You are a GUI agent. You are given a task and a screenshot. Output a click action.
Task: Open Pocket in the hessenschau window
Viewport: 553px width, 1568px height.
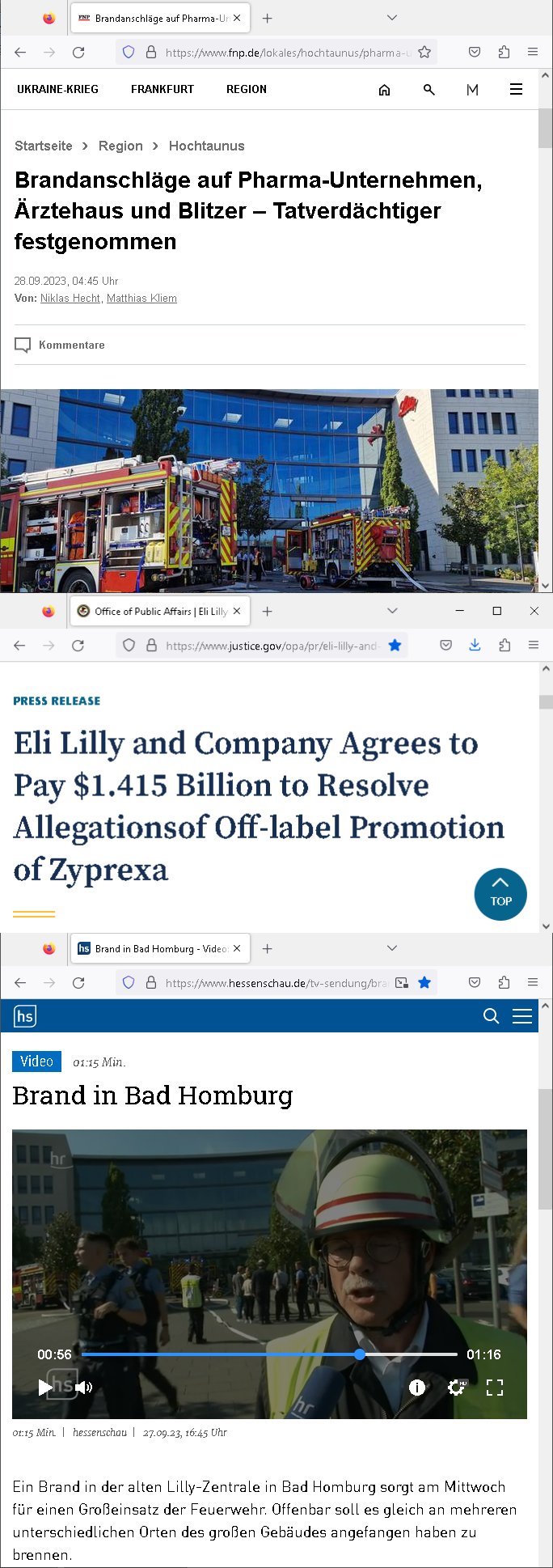point(475,983)
